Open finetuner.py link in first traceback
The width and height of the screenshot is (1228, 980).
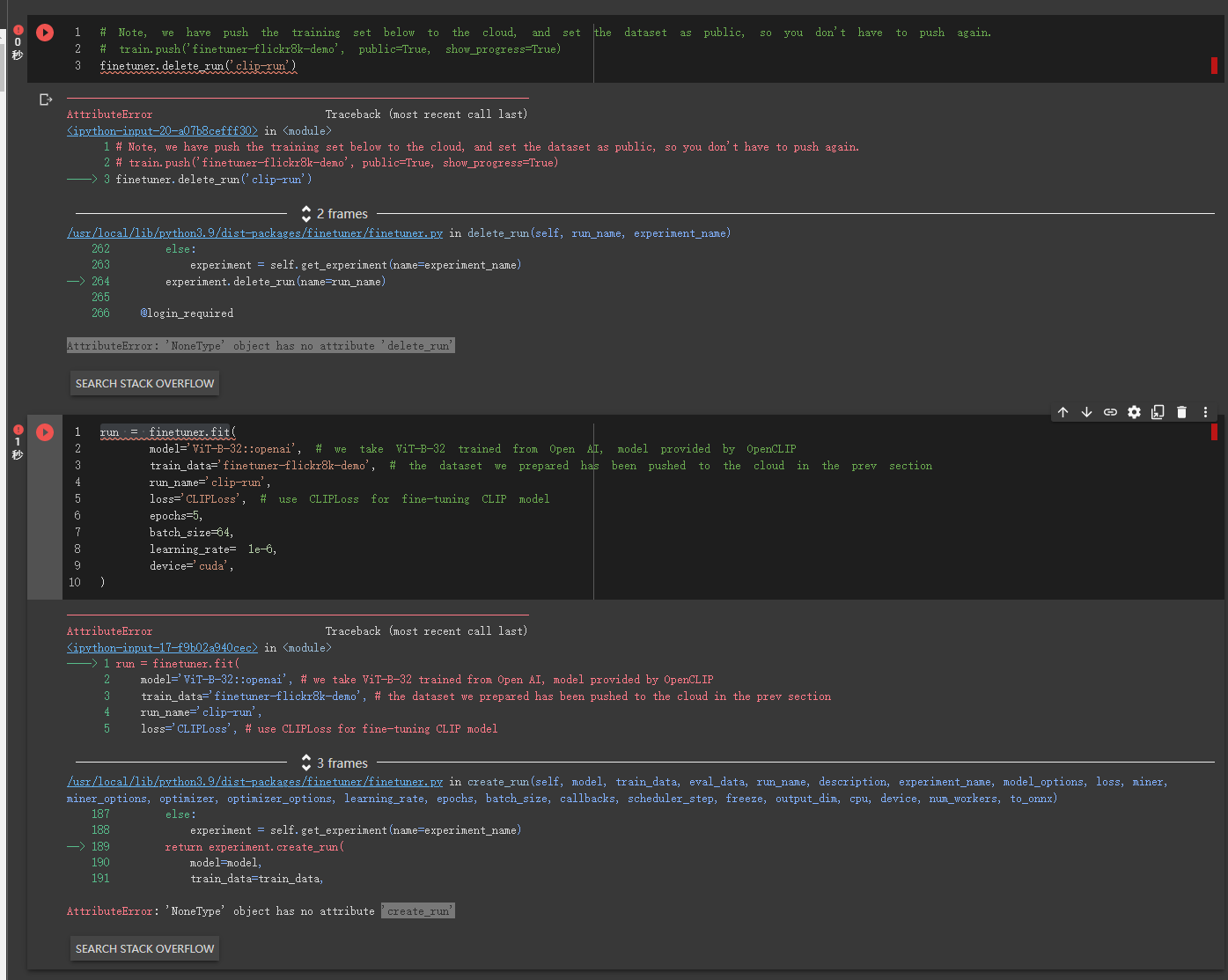(x=254, y=232)
